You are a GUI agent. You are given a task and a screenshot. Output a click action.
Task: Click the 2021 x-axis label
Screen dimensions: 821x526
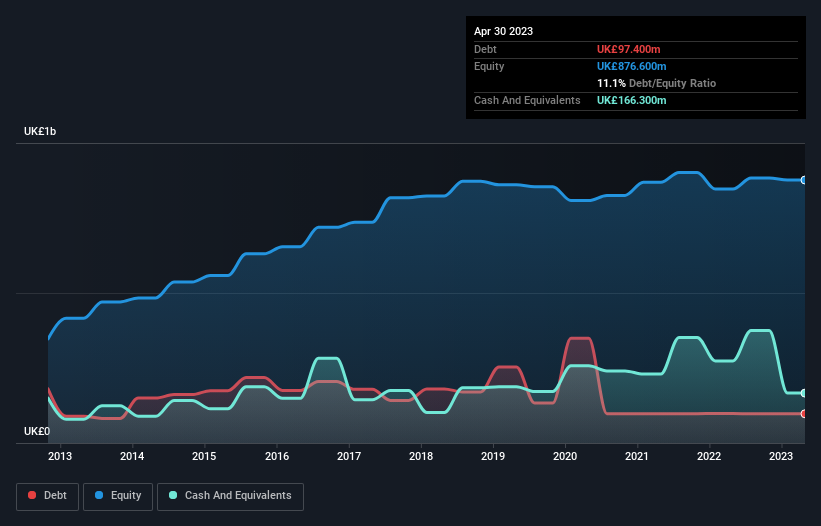pyautogui.click(x=637, y=456)
